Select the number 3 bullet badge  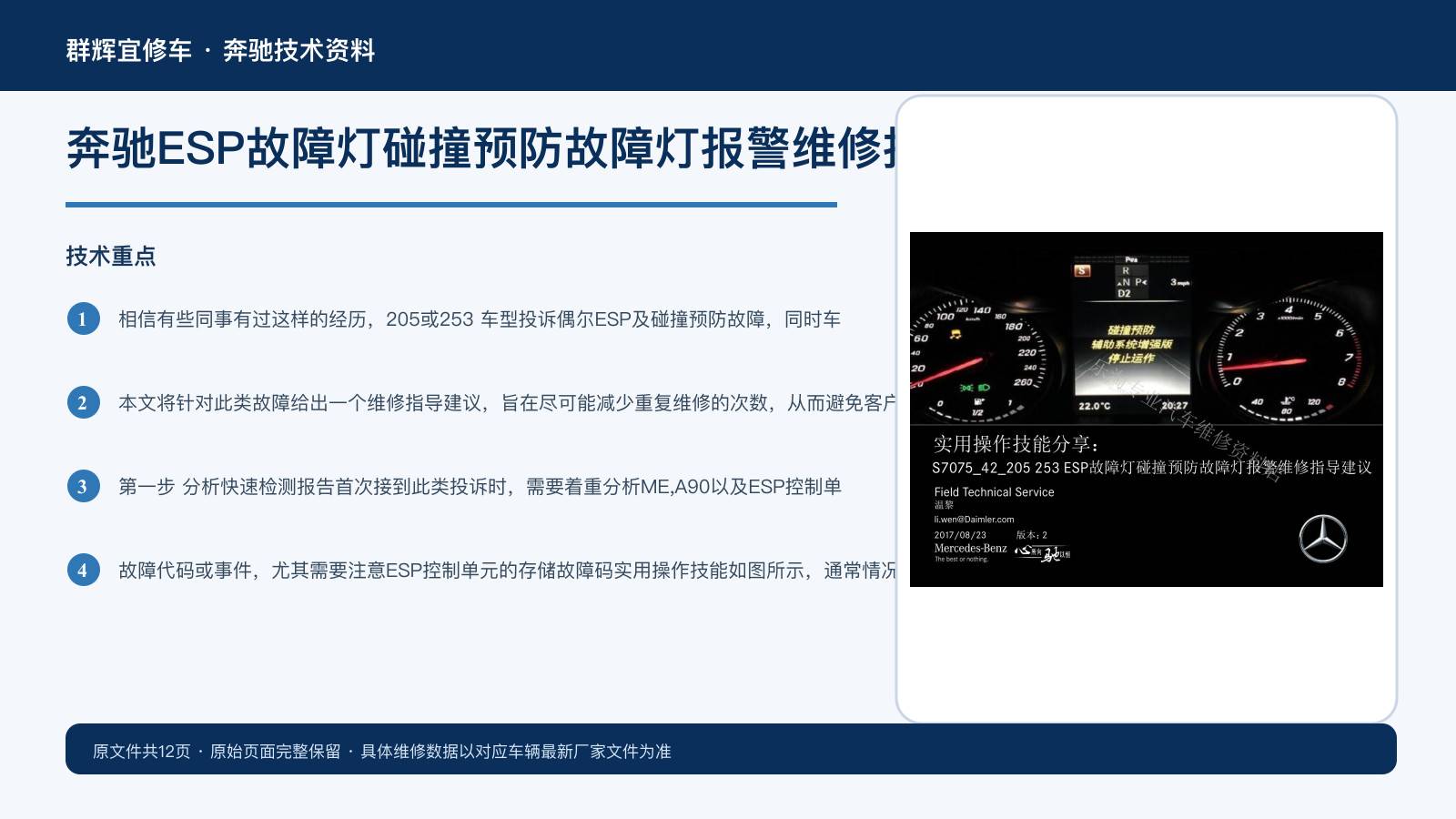[83, 486]
